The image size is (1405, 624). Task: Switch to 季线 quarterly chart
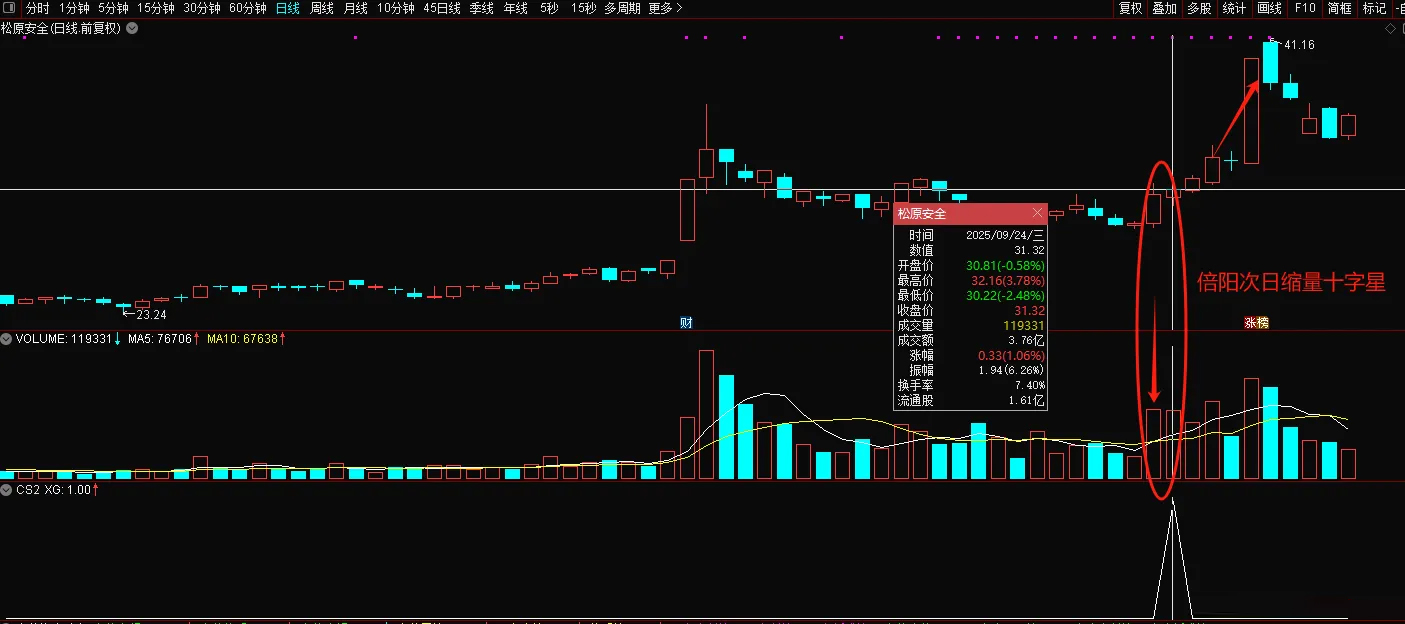click(482, 8)
